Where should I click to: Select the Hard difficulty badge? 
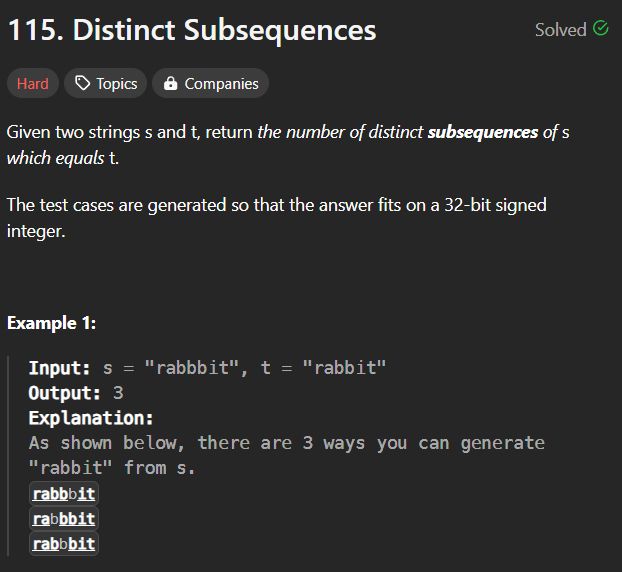(x=33, y=83)
